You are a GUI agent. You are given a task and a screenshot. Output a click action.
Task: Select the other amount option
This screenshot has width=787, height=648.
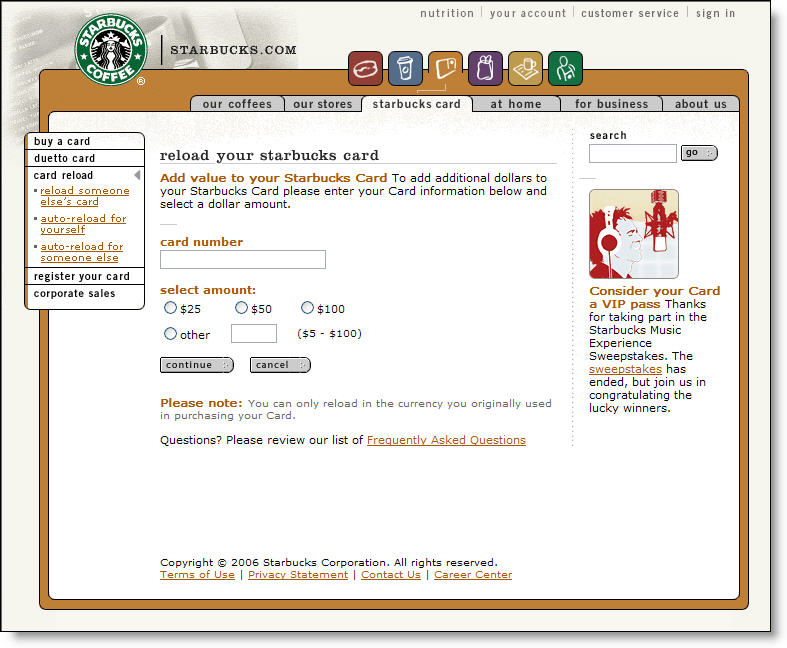(x=171, y=334)
